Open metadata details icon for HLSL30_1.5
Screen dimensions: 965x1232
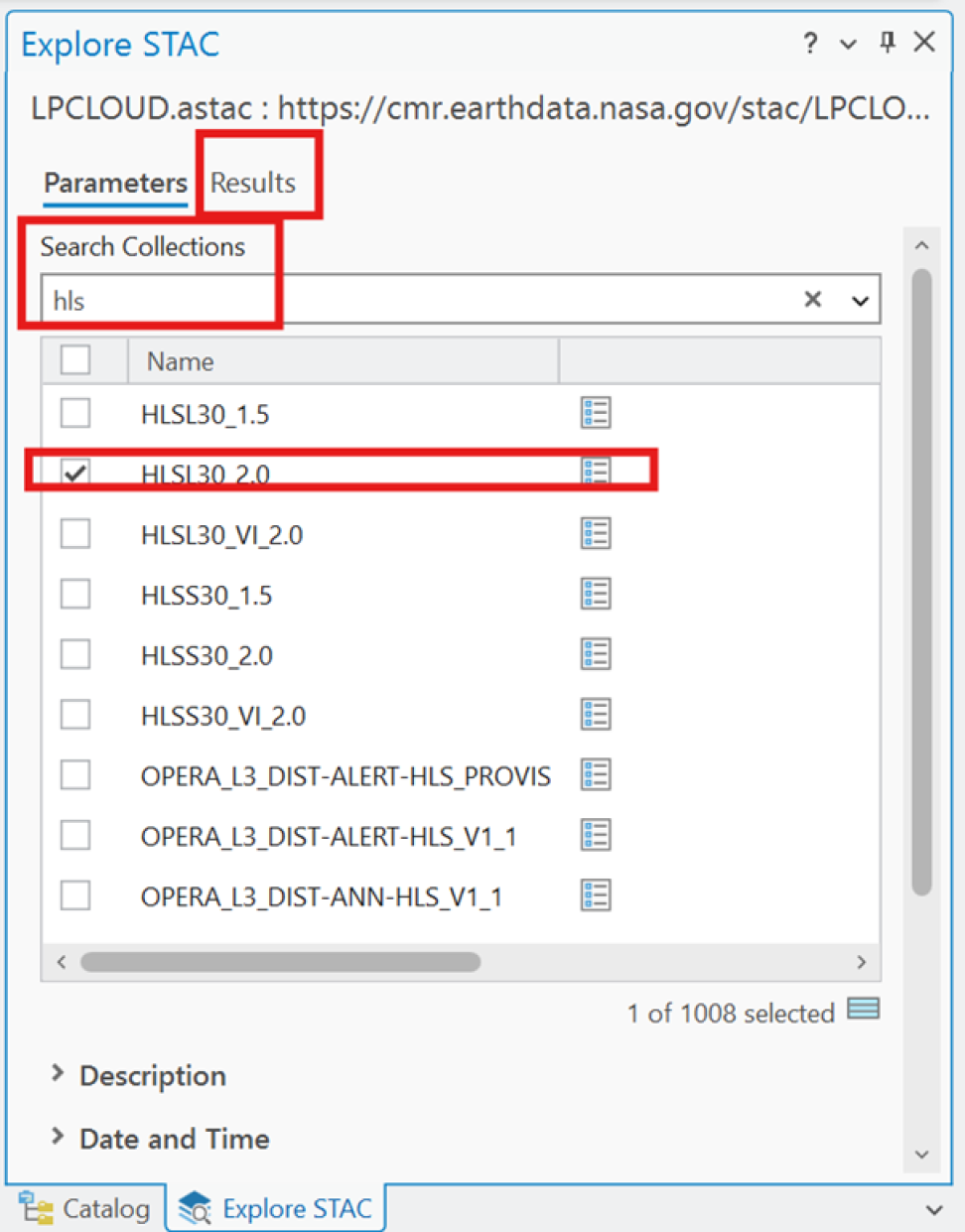tap(596, 413)
